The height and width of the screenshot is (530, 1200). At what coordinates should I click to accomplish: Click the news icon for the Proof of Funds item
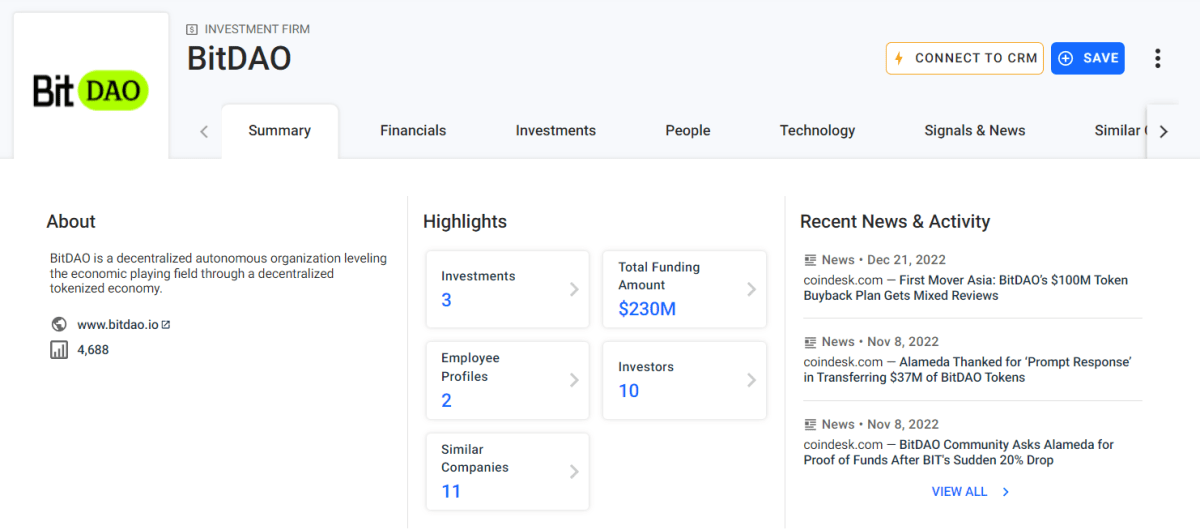(x=810, y=424)
